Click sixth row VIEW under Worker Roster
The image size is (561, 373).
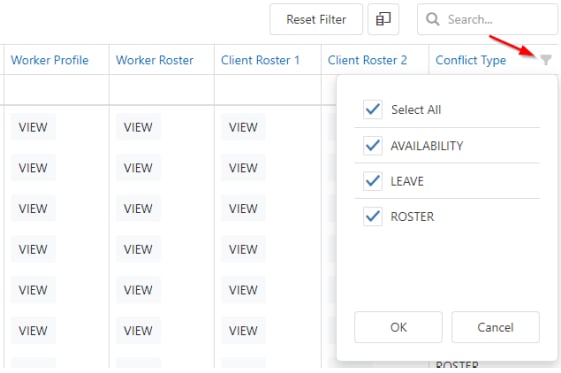coord(138,331)
